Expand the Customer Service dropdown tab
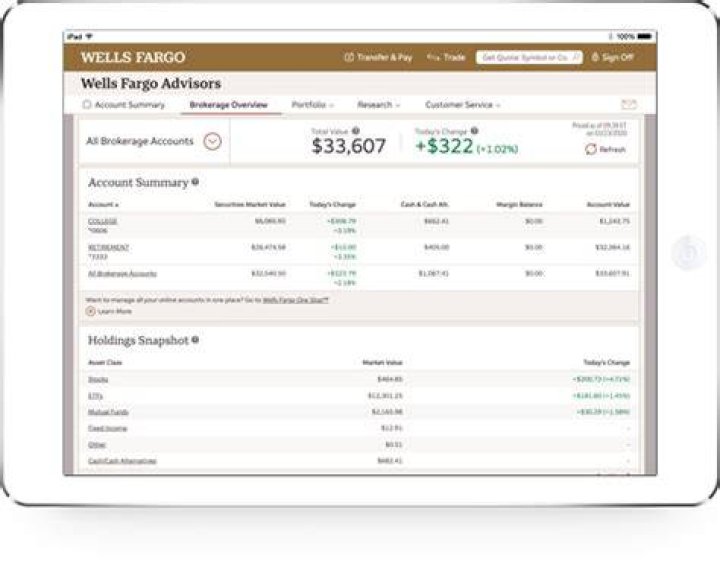The height and width of the screenshot is (561, 720). [462, 105]
